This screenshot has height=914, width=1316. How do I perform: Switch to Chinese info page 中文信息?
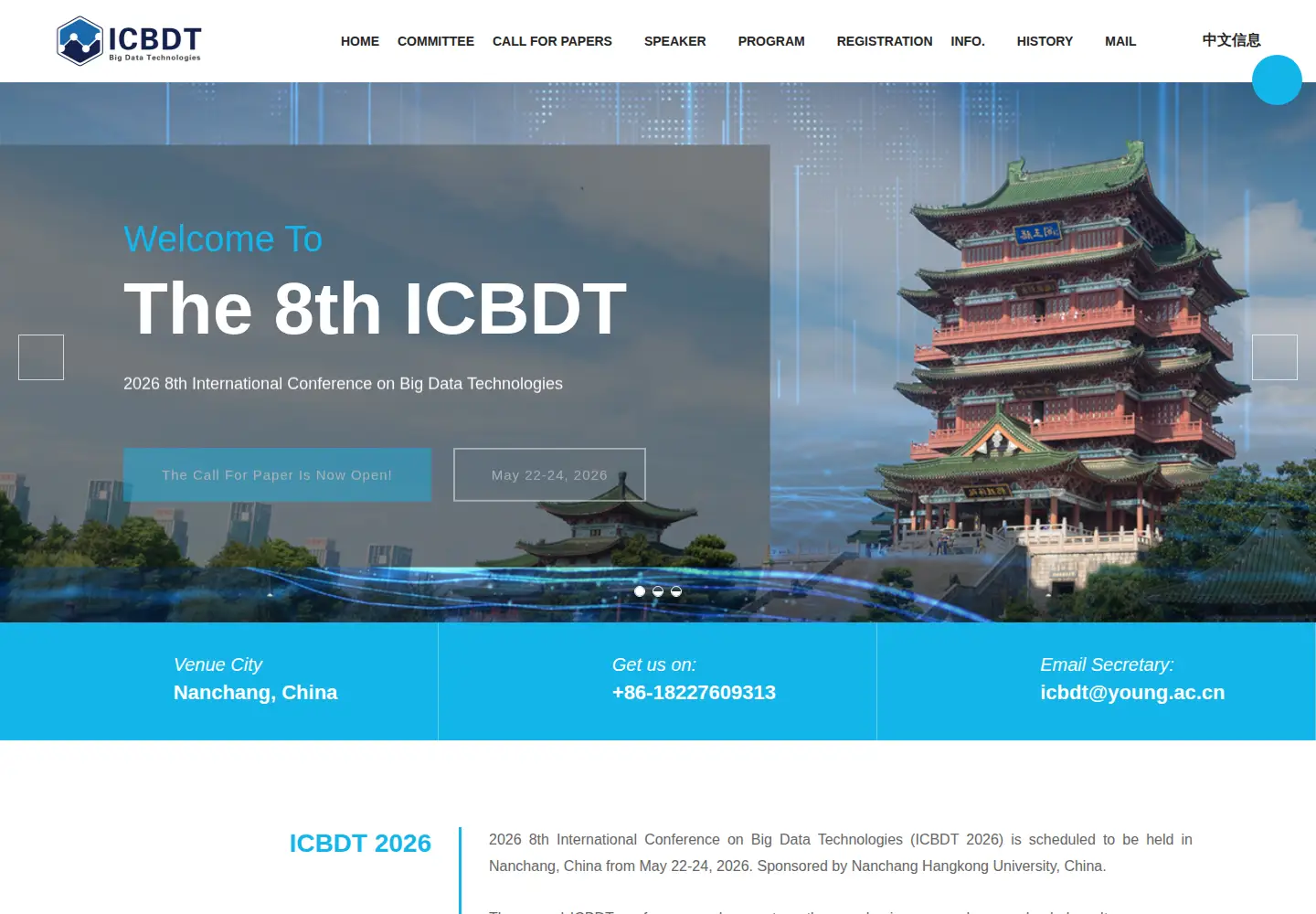(x=1231, y=40)
